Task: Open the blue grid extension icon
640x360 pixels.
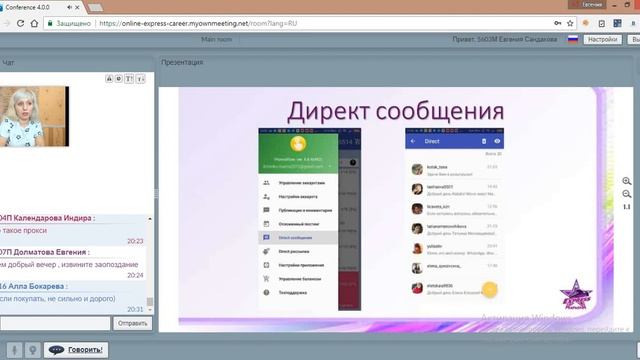Action: pos(618,23)
